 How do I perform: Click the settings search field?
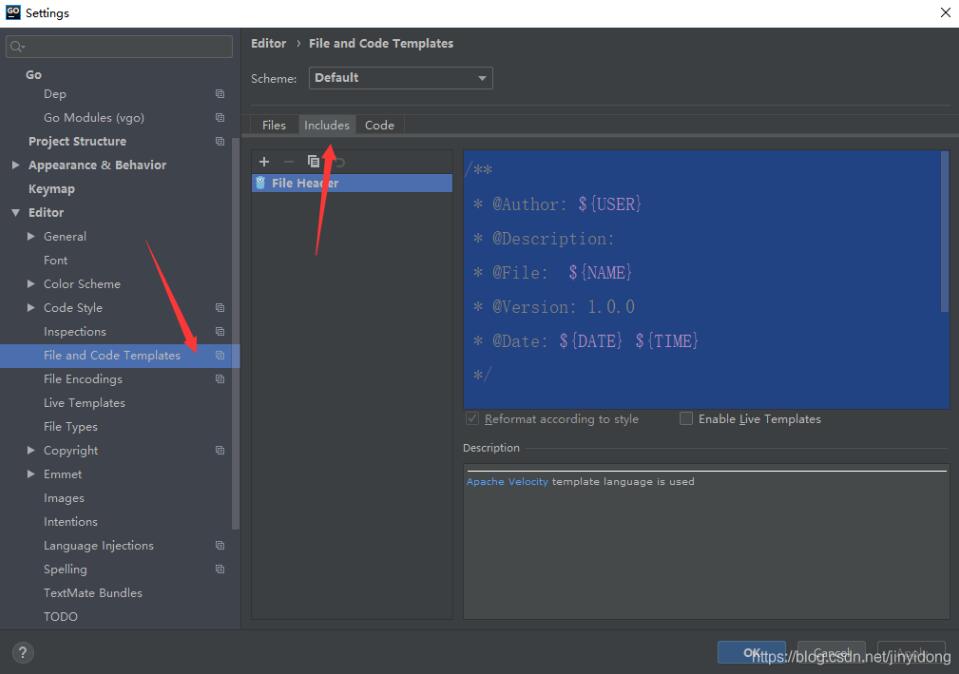(x=120, y=46)
